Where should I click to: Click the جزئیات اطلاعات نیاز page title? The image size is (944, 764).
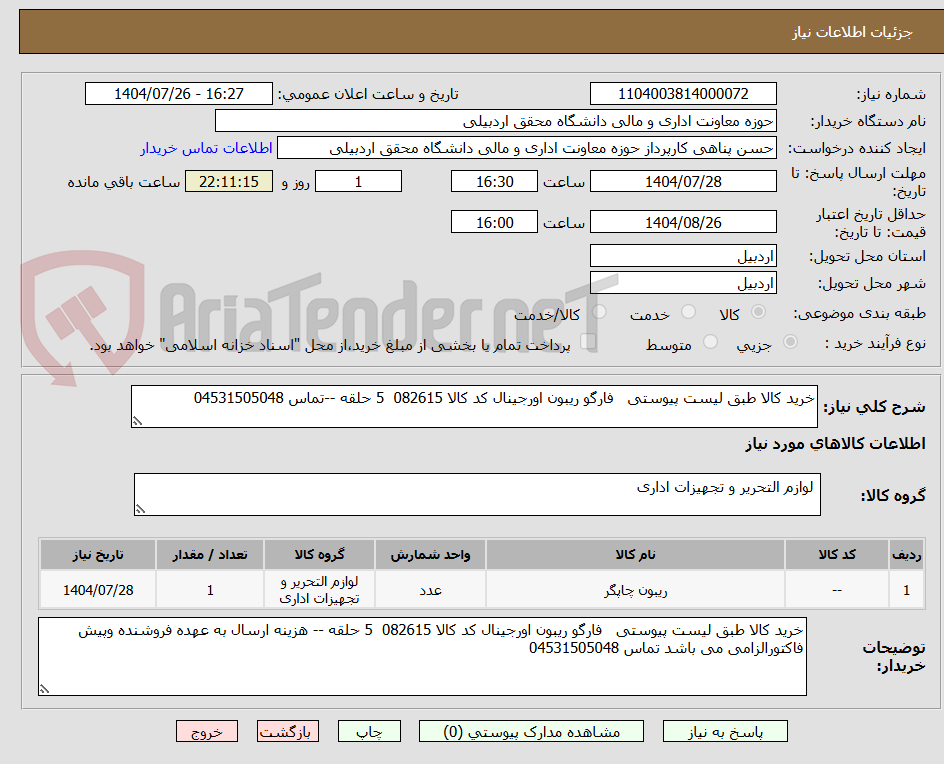click(x=852, y=32)
